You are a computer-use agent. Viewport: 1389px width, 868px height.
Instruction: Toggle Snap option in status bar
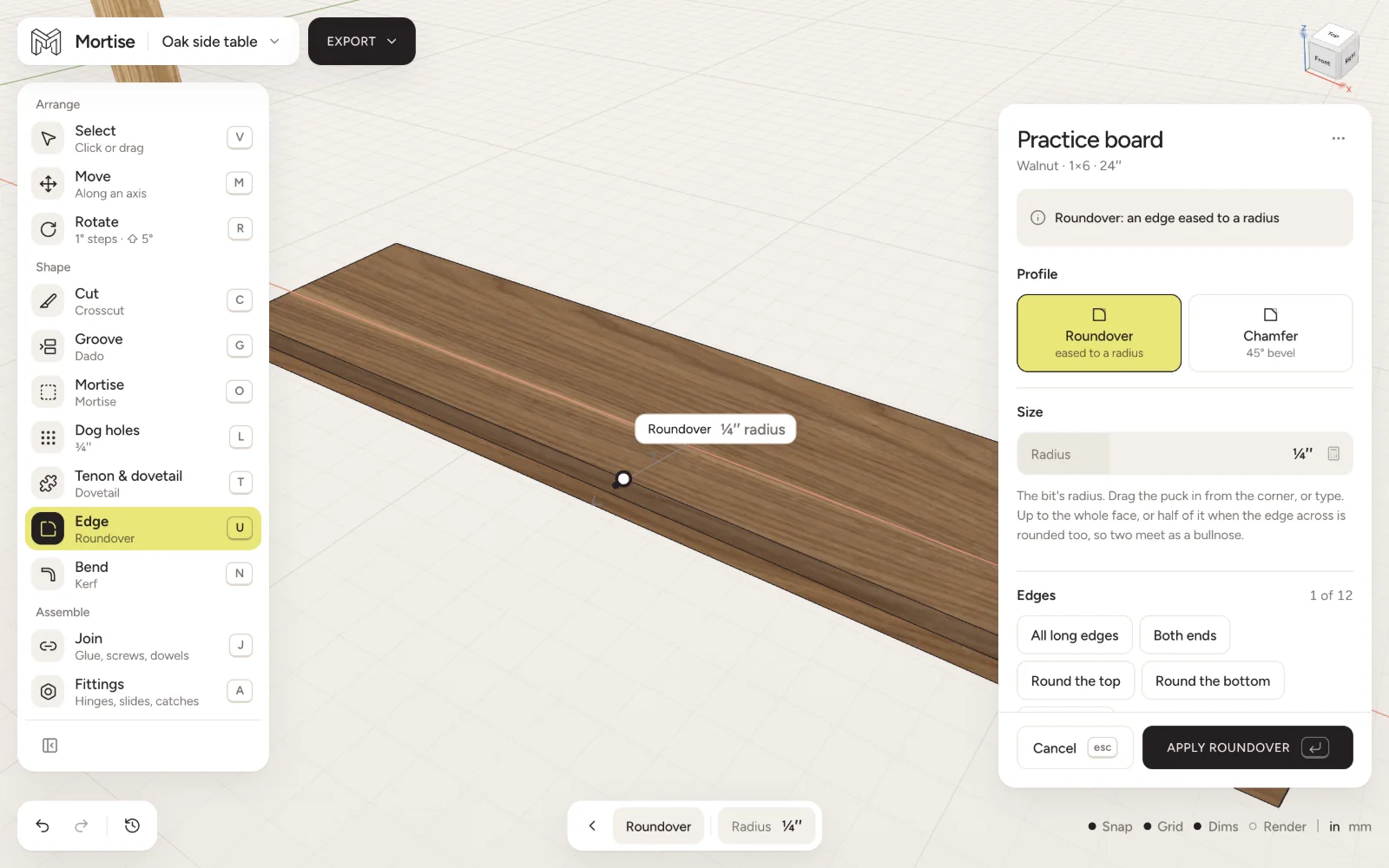(x=1110, y=826)
